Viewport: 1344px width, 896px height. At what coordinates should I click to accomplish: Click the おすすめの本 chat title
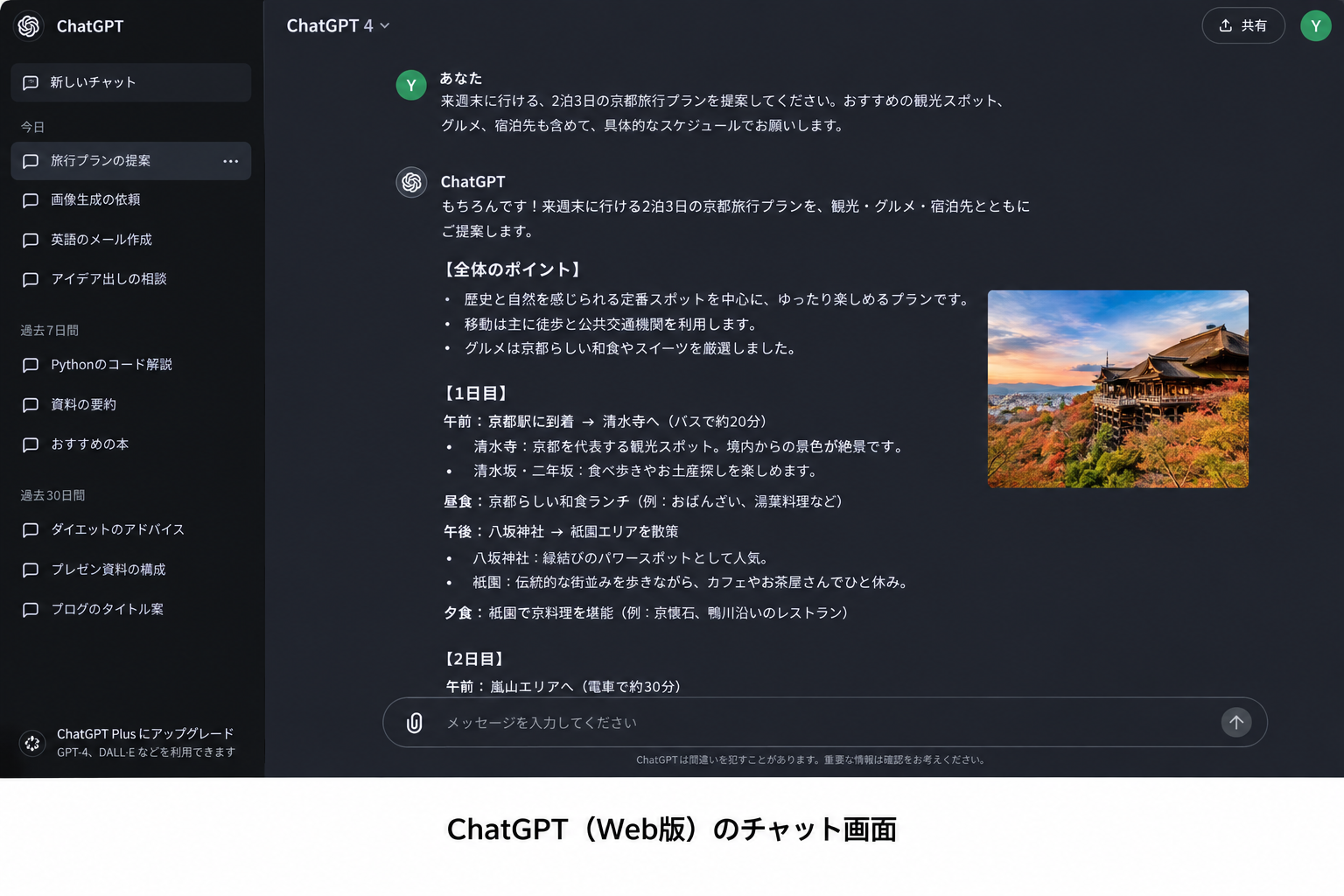pos(89,444)
